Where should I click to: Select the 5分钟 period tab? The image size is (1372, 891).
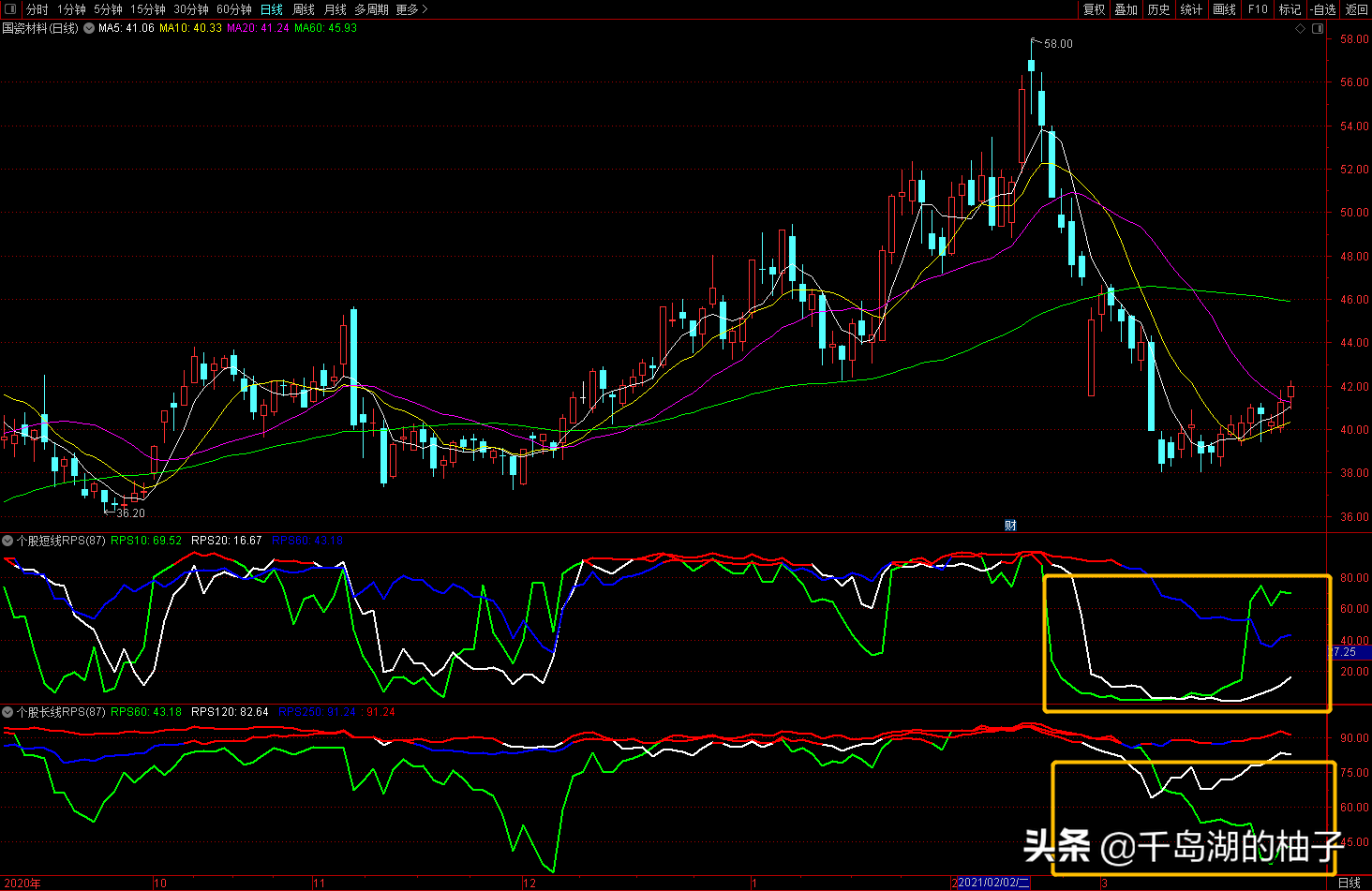(x=108, y=9)
